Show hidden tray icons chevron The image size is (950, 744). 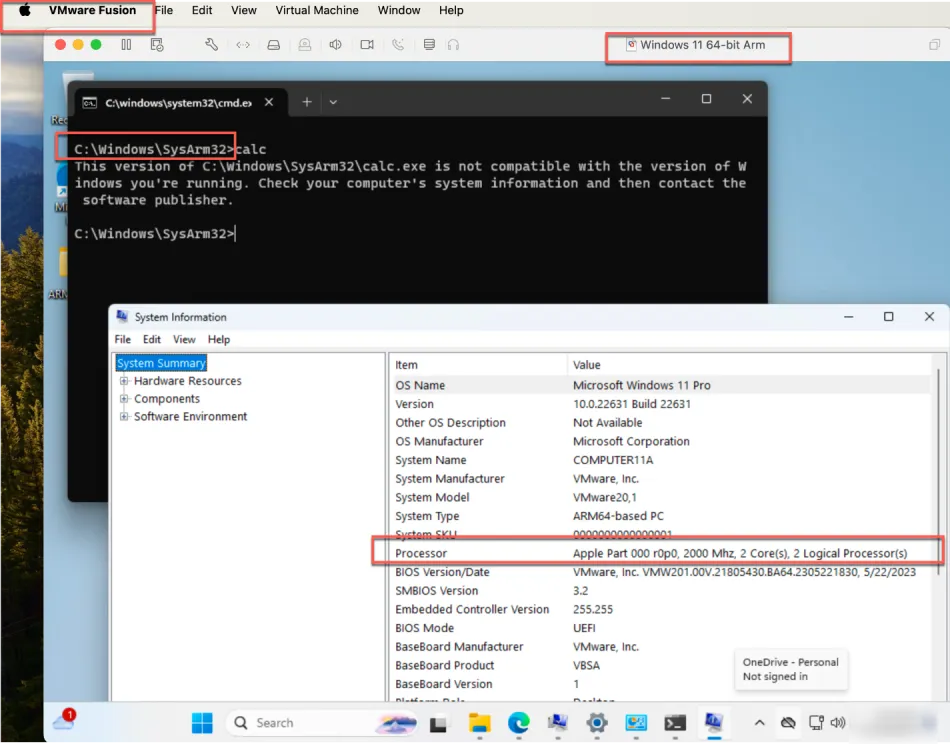(x=759, y=723)
